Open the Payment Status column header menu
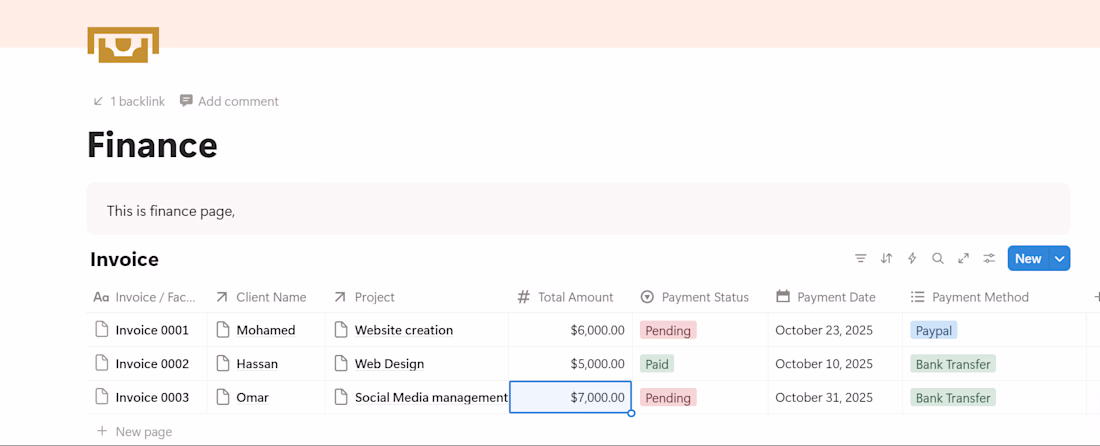 pos(704,297)
